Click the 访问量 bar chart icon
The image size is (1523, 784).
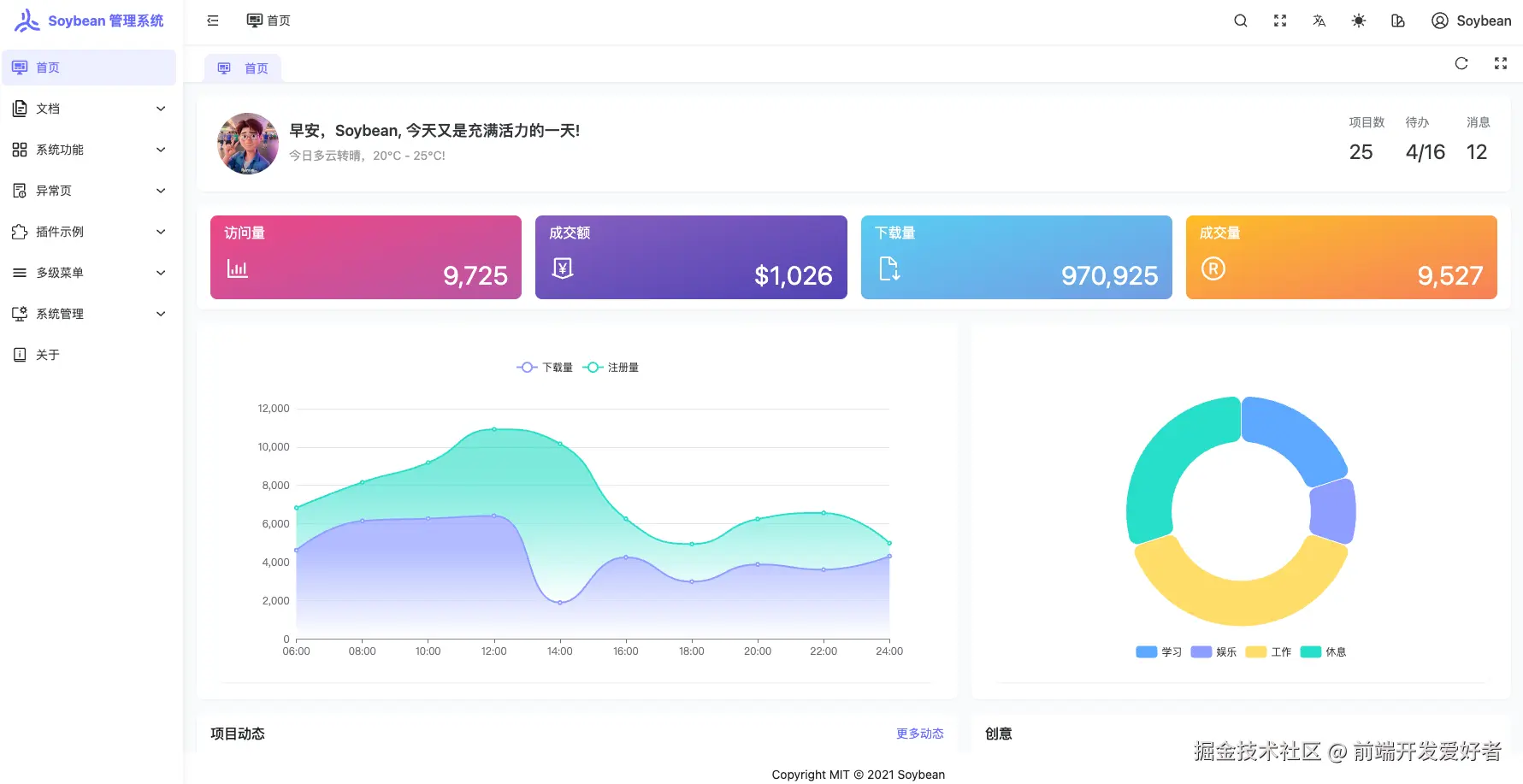(x=237, y=268)
